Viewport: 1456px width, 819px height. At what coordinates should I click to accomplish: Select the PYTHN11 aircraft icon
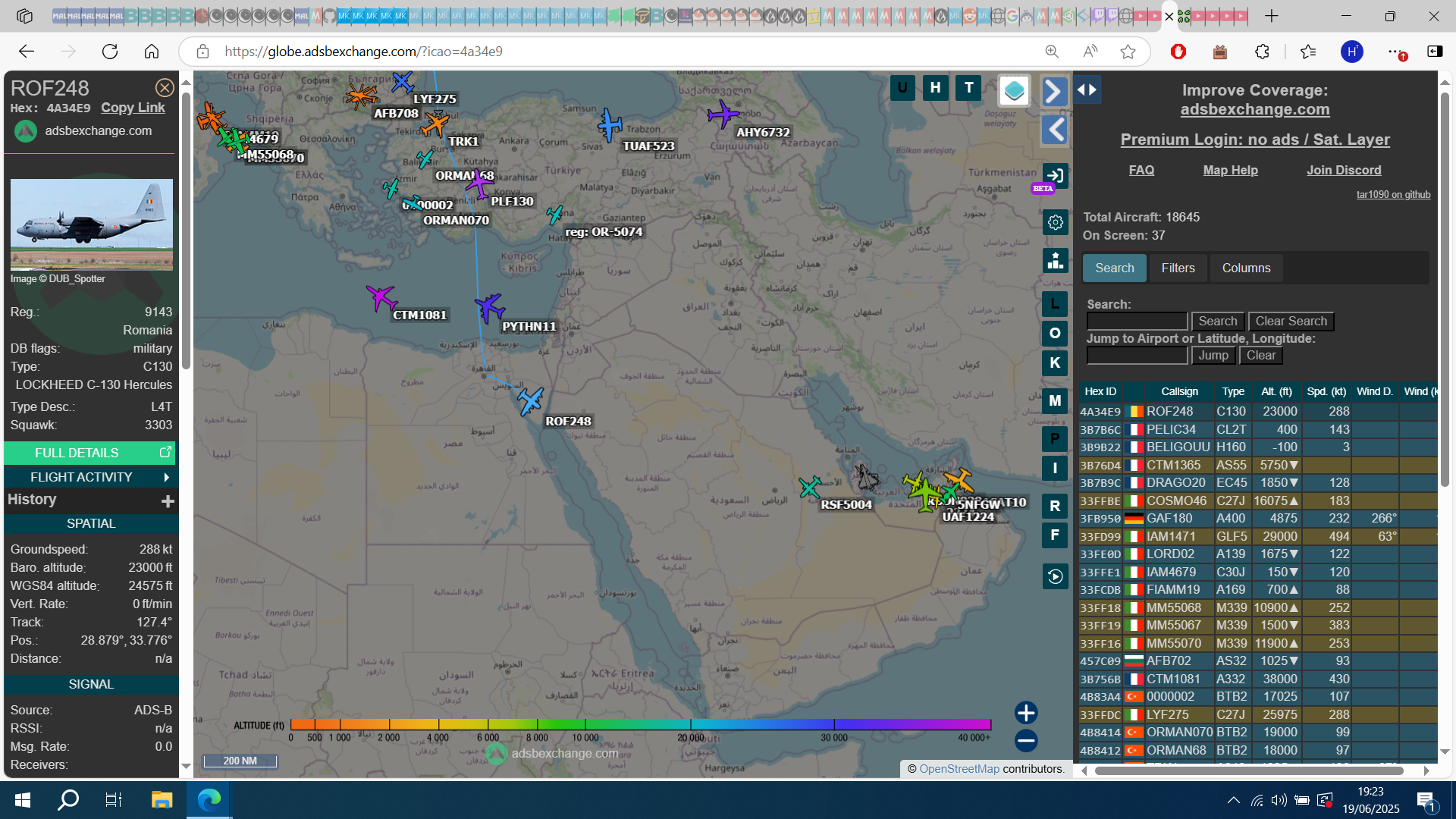point(490,308)
